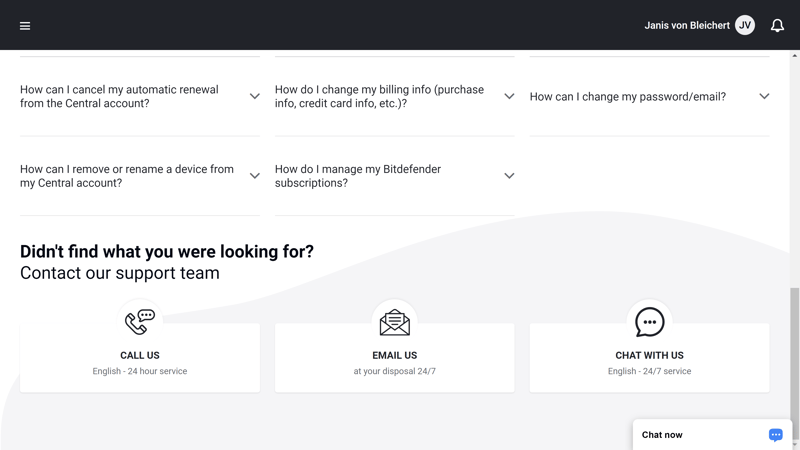
Task: Expand billing info question chevron
Action: [509, 96]
